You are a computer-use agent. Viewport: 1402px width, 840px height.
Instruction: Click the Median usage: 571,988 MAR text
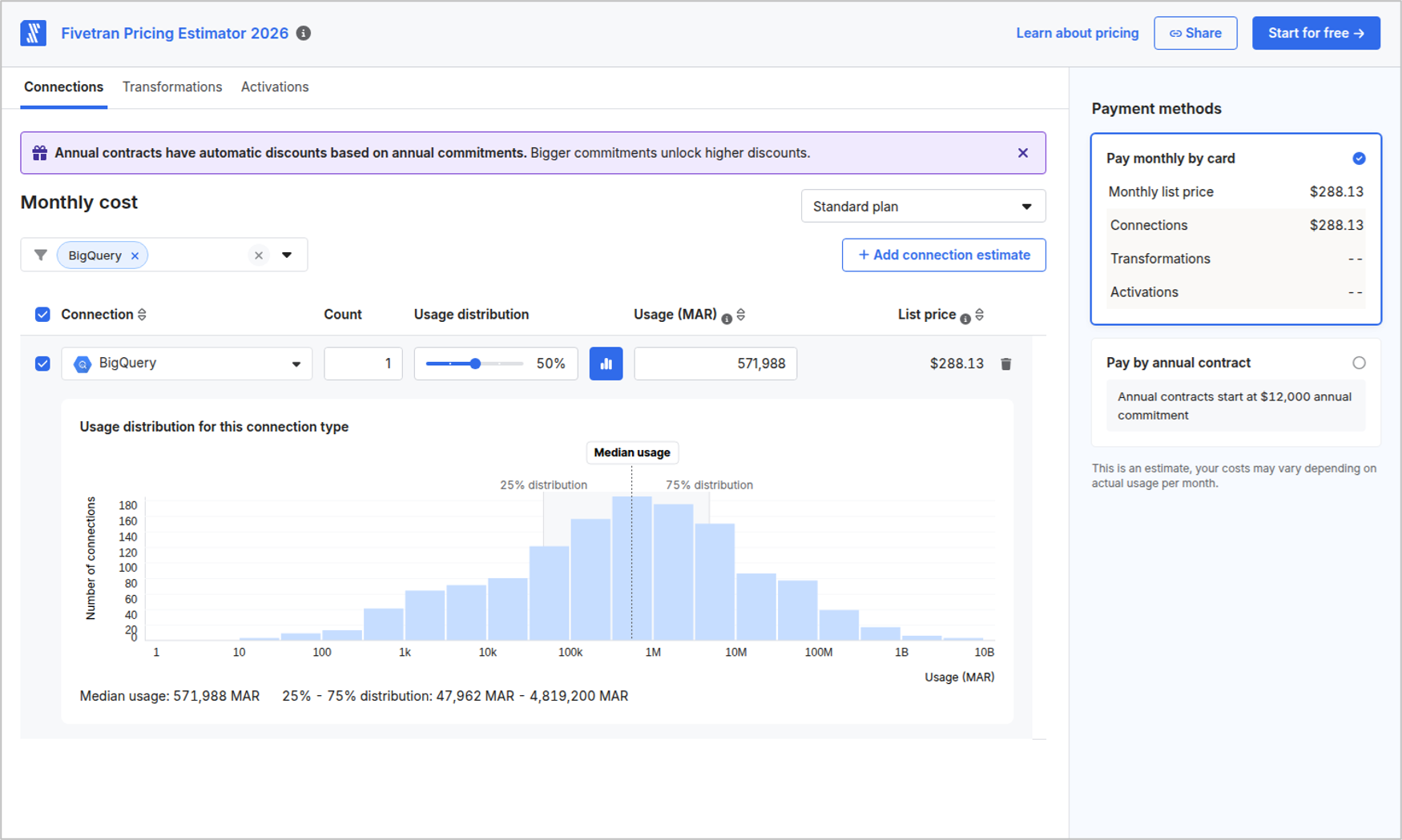[x=170, y=696]
